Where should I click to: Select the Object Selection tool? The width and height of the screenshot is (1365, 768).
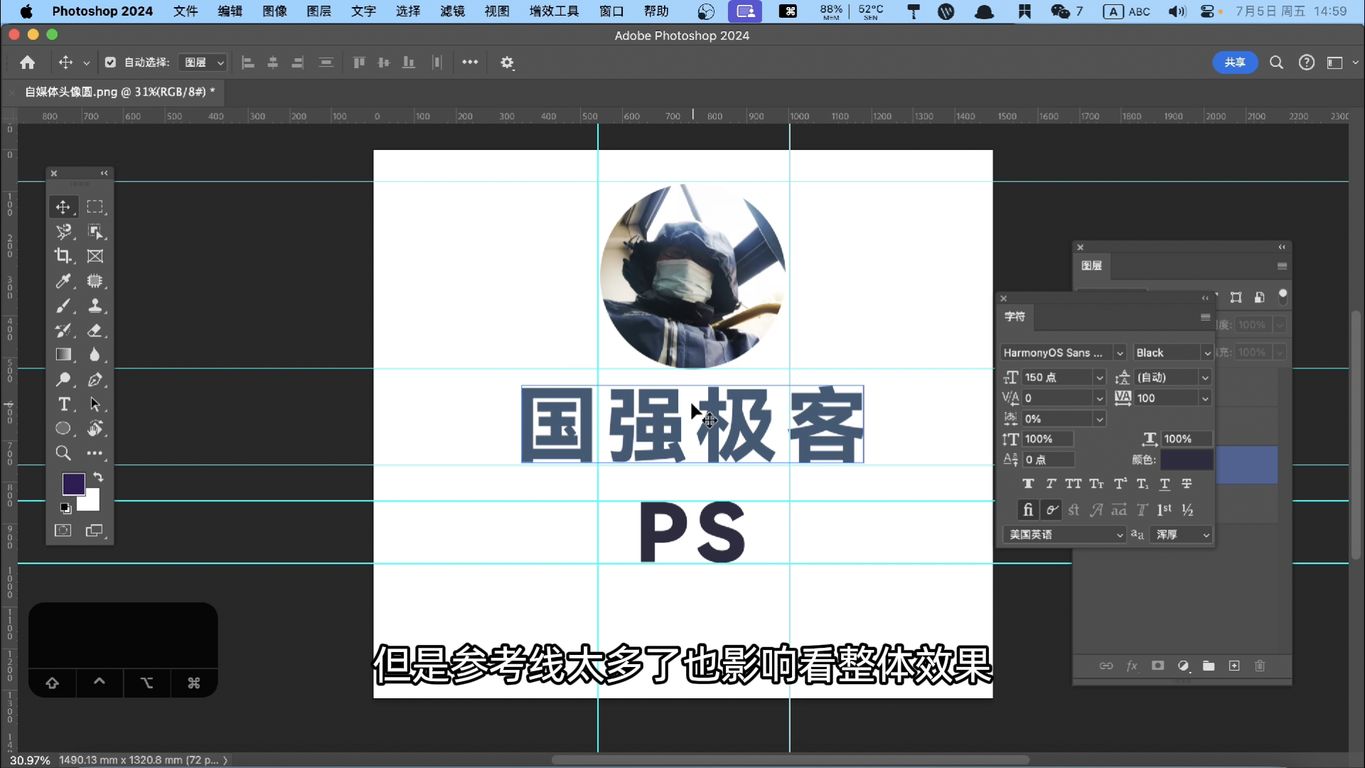[x=95, y=232]
